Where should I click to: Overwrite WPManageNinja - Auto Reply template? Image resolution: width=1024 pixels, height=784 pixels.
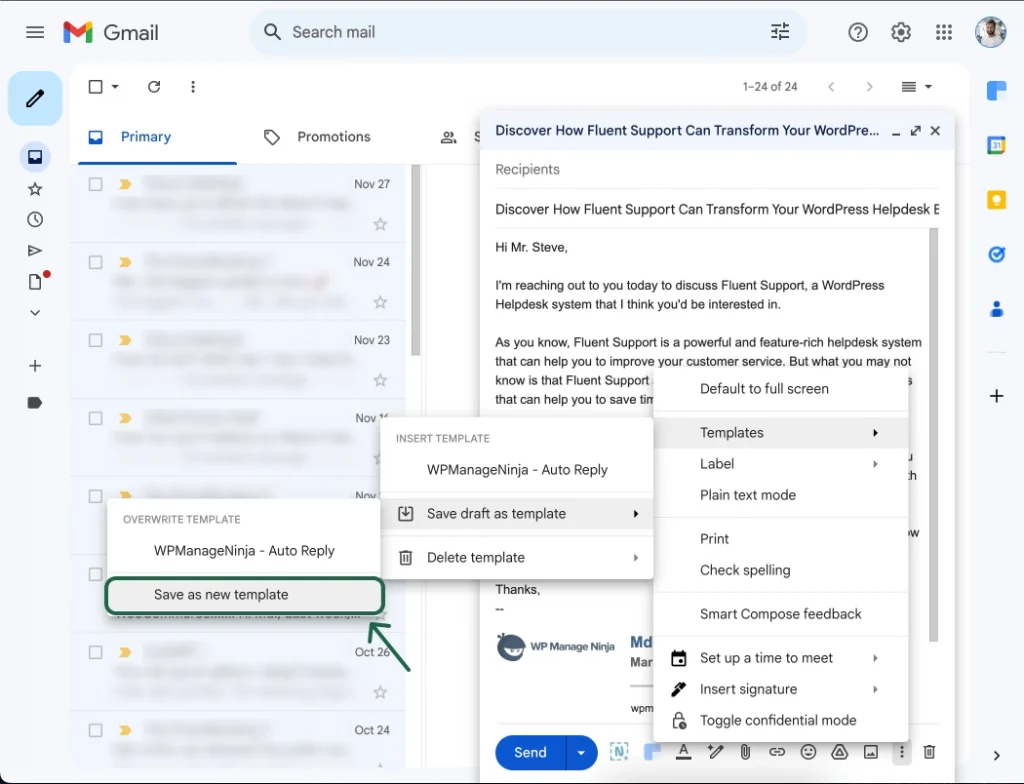coord(244,551)
